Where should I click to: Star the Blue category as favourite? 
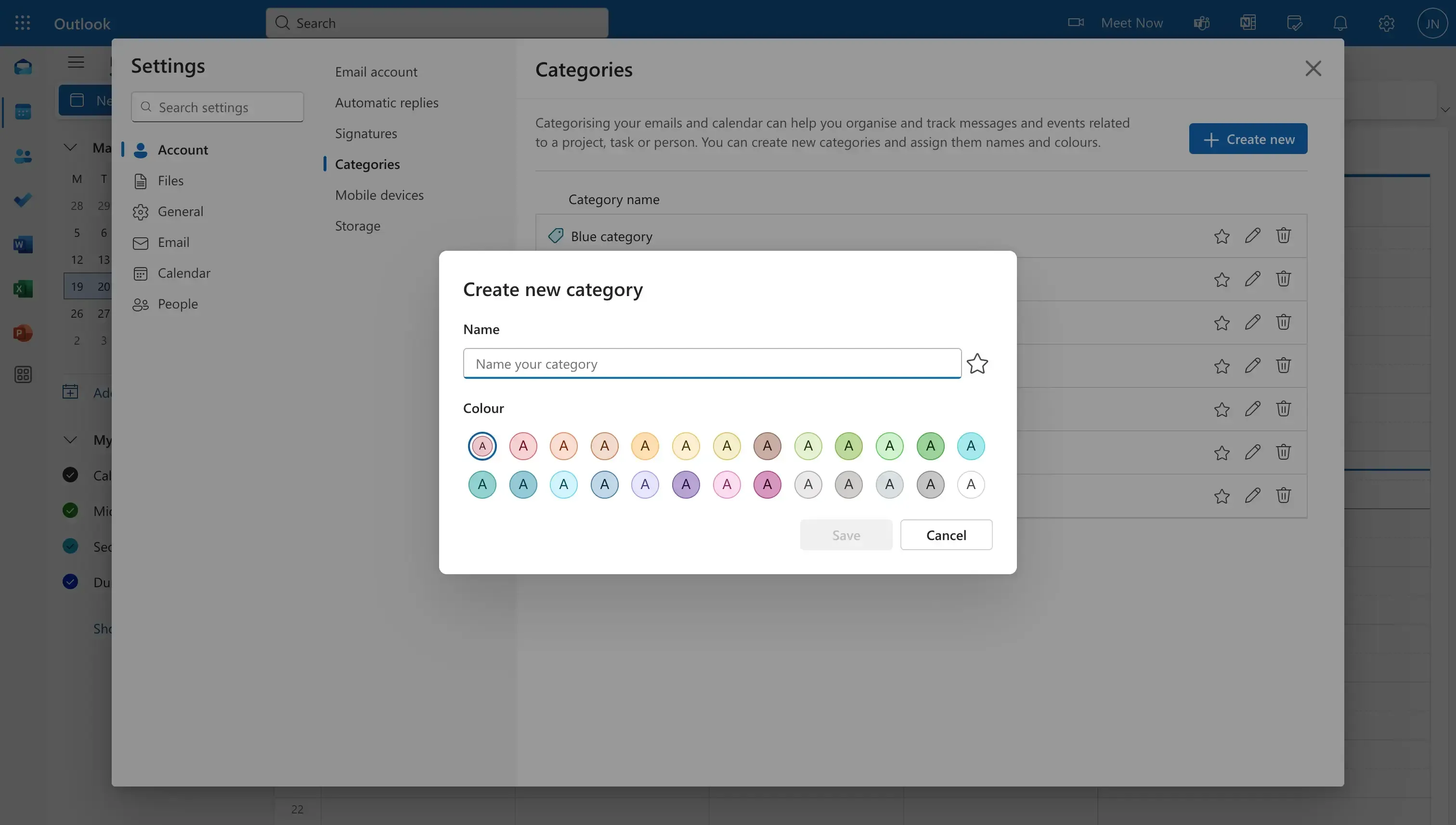[x=1222, y=236]
